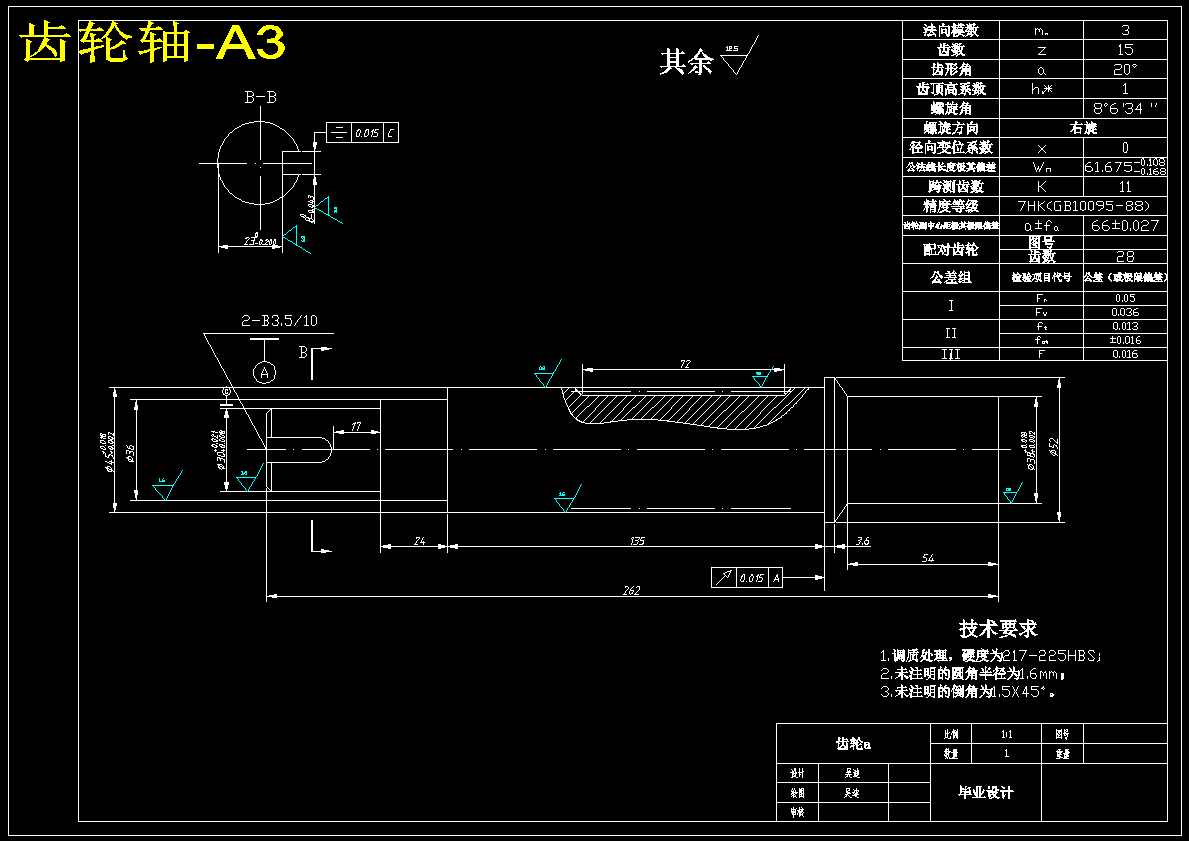Click the 24 length dimension
The width and height of the screenshot is (1189, 841).
pos(419,541)
